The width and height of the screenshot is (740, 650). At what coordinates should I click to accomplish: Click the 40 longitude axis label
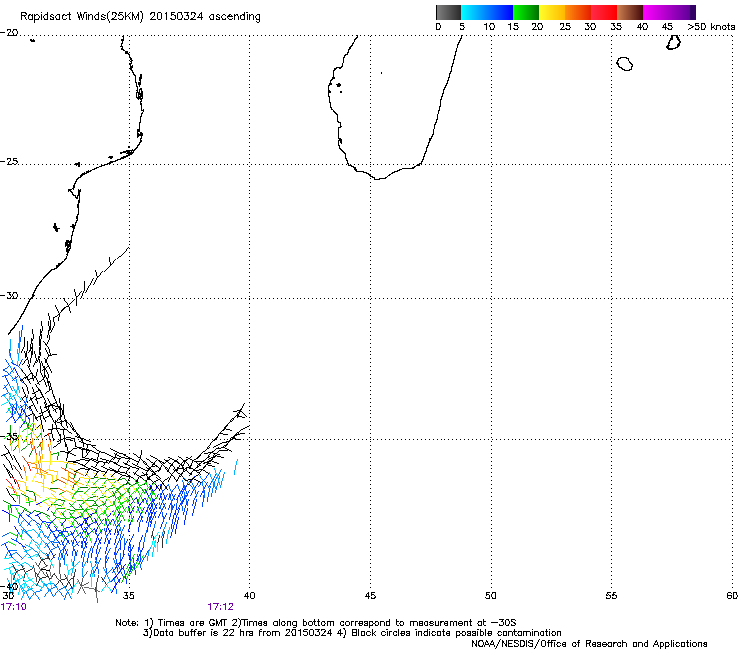pyautogui.click(x=250, y=596)
